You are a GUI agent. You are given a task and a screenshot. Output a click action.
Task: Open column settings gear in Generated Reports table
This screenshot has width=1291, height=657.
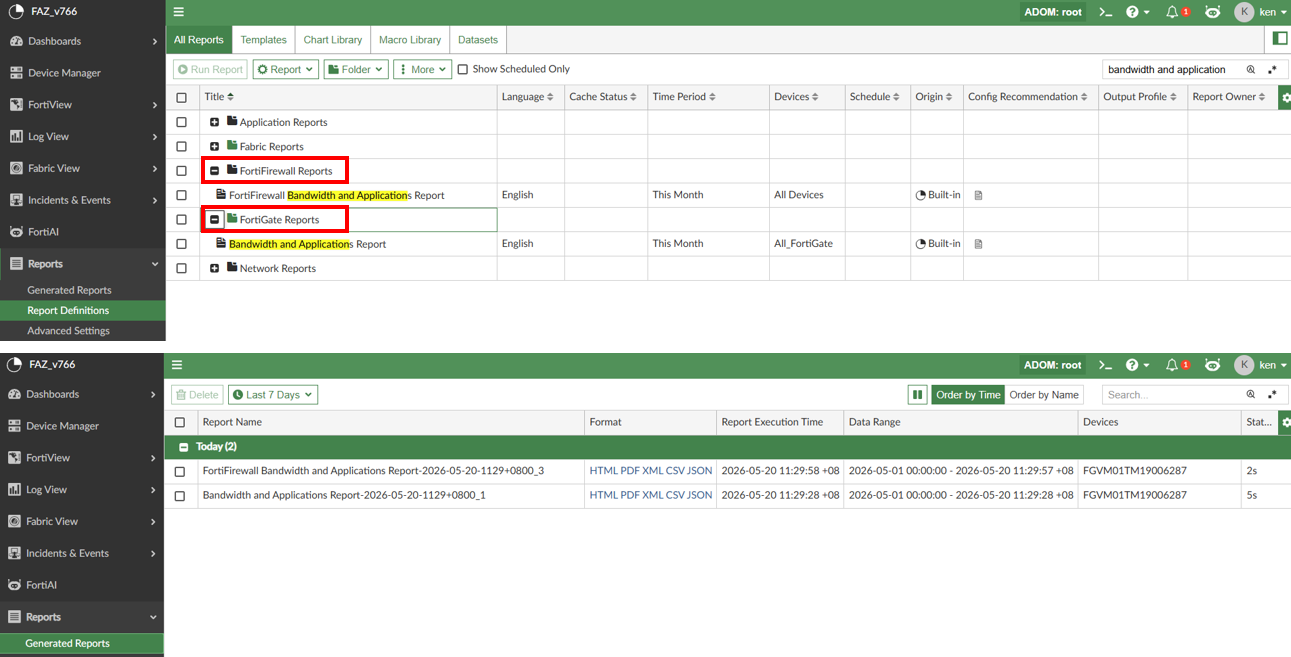(1285, 423)
